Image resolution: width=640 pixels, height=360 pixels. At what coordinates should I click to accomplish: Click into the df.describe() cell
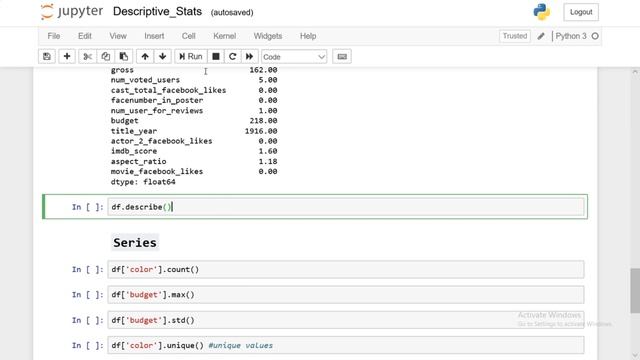tap(346, 207)
